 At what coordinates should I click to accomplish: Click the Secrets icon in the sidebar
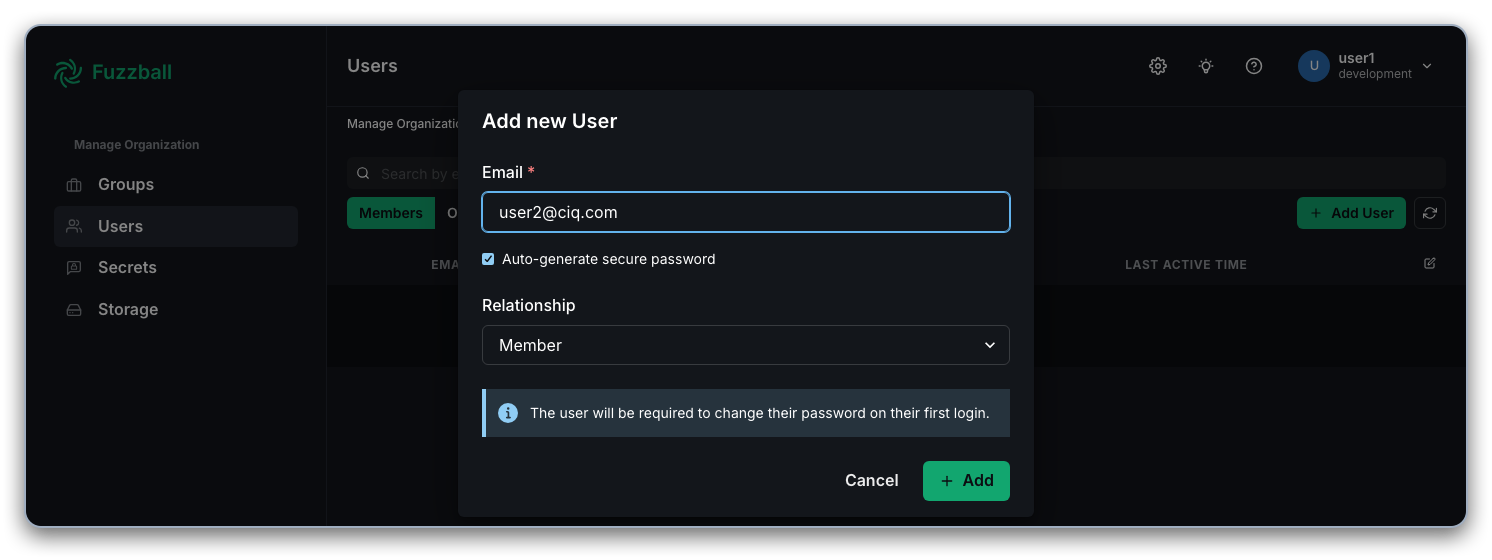click(74, 268)
